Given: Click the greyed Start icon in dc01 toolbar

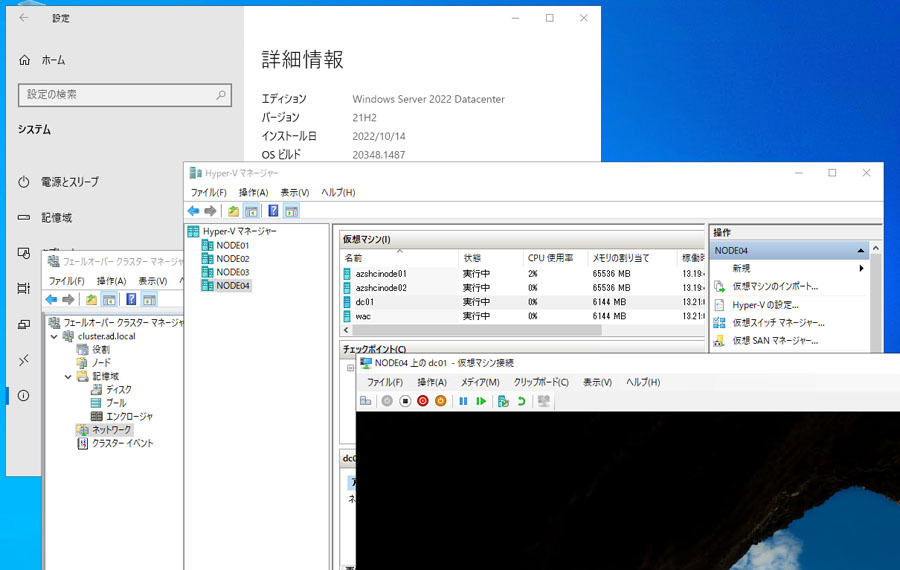Looking at the screenshot, I should (387, 401).
